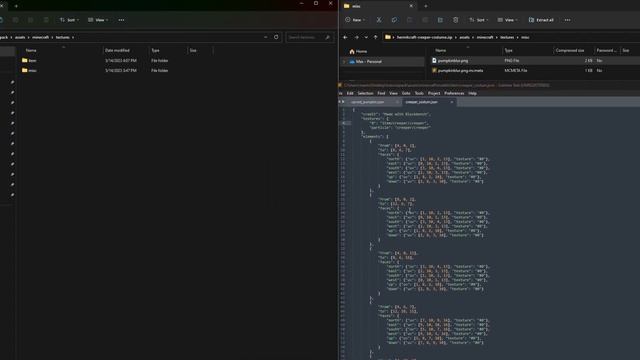Close the misc Explorer tab

[x=411, y=6]
